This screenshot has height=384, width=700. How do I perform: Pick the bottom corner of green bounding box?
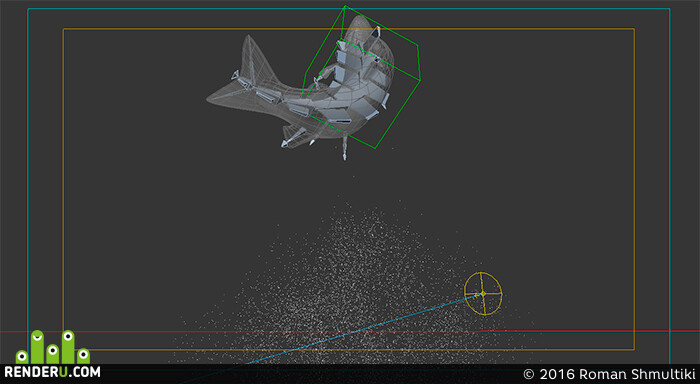(375, 148)
